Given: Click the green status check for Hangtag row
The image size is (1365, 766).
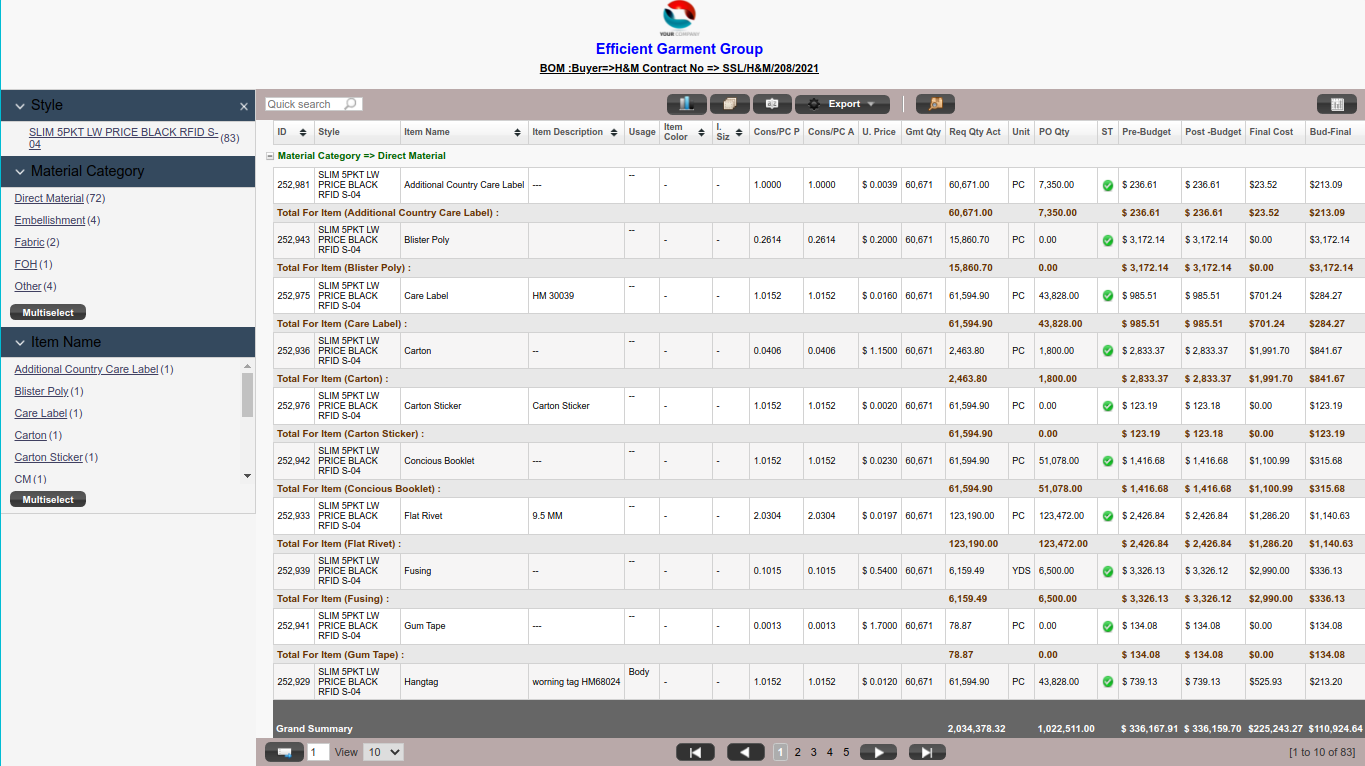Looking at the screenshot, I should [x=1108, y=682].
